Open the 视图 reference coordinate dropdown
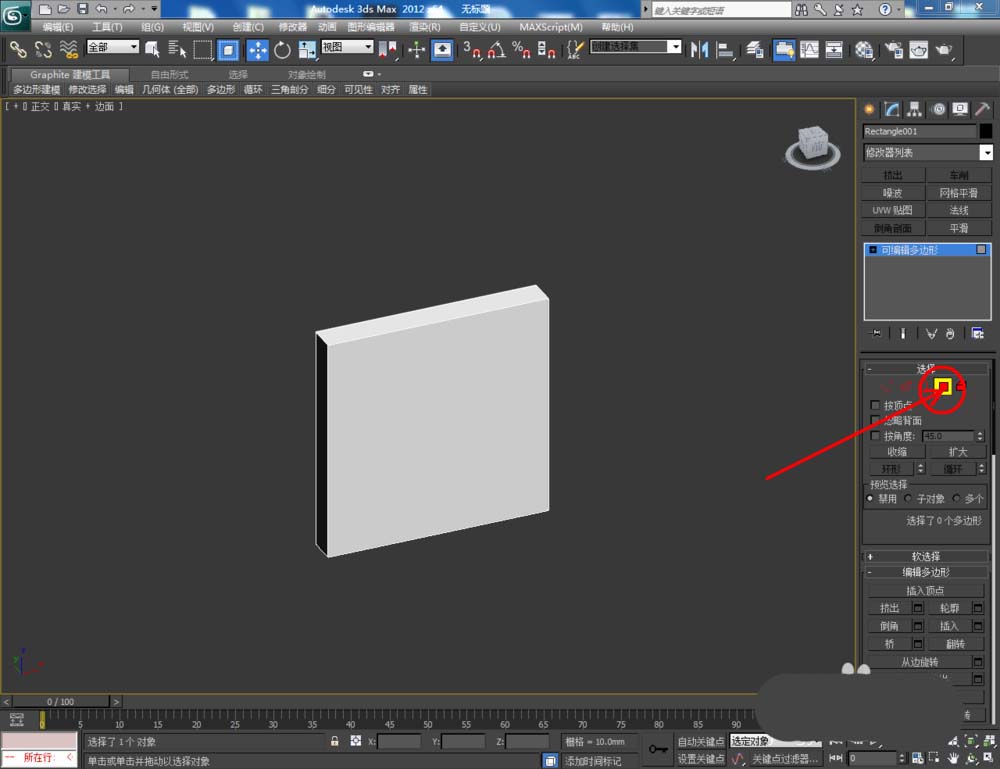The height and width of the screenshot is (769, 1000). click(347, 47)
